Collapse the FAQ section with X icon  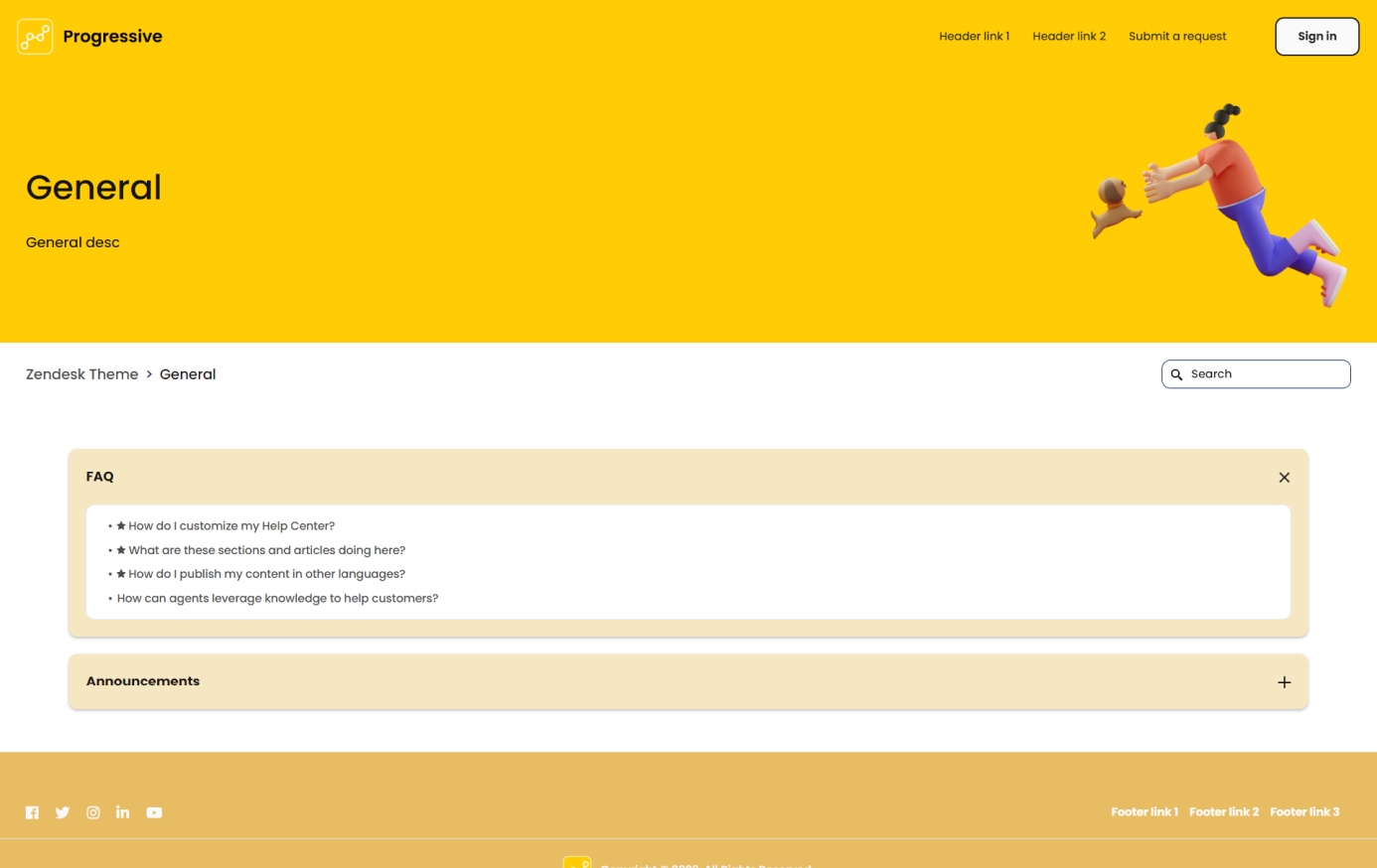point(1284,478)
